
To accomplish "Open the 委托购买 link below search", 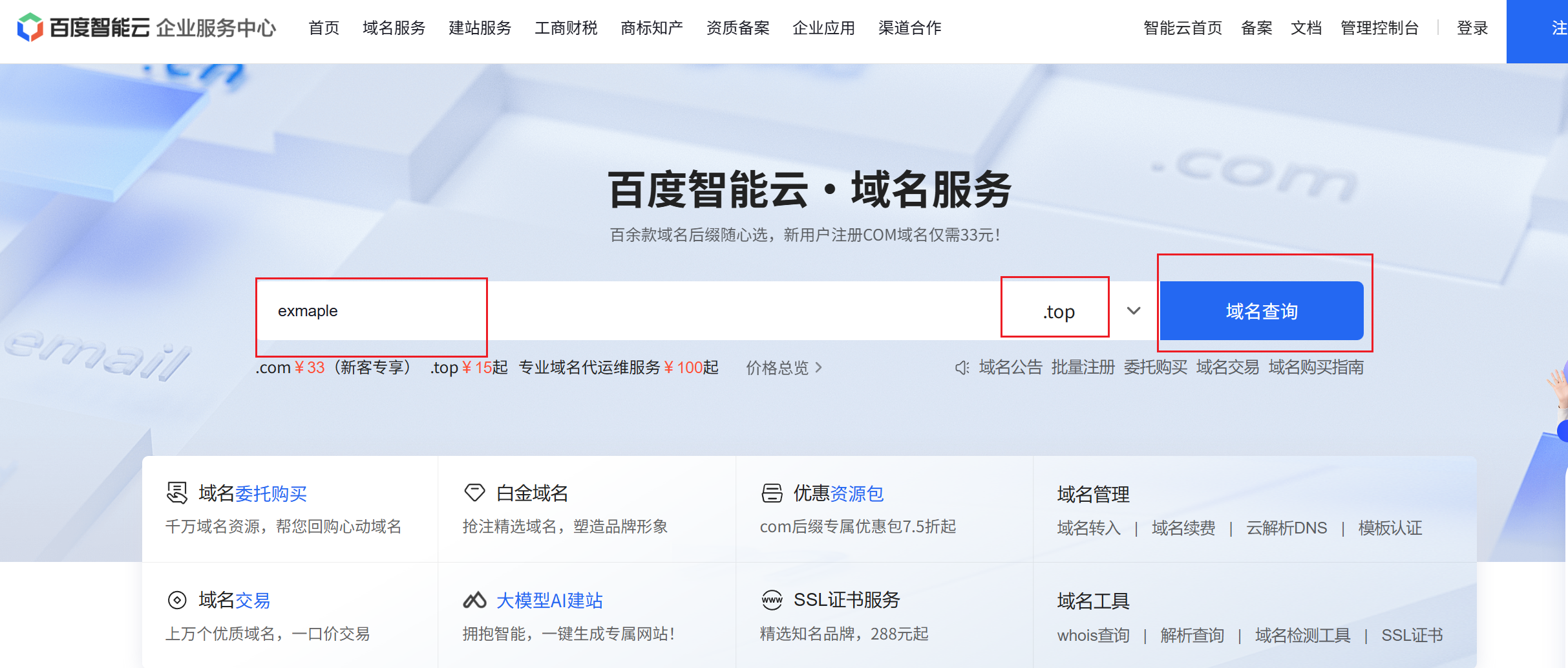I will pyautogui.click(x=1156, y=367).
